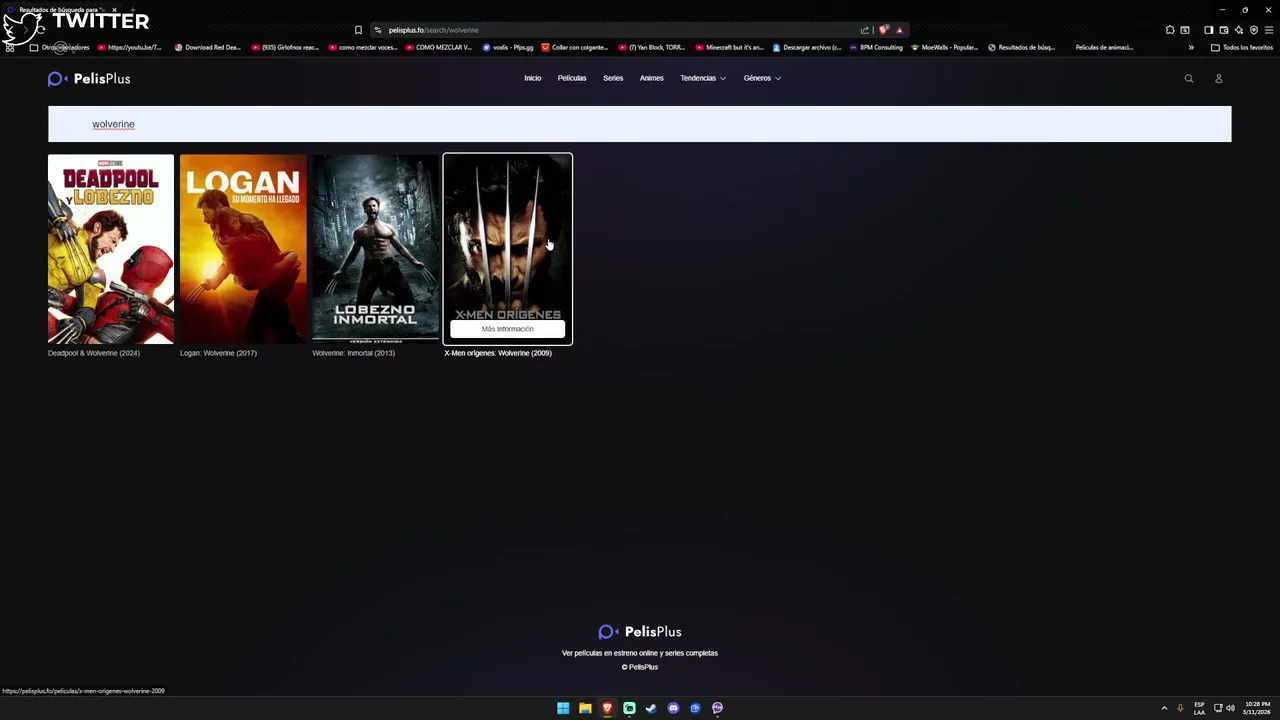This screenshot has width=1280, height=720.
Task: Open the Minecraft but it's an... bookmark
Action: pyautogui.click(x=729, y=47)
